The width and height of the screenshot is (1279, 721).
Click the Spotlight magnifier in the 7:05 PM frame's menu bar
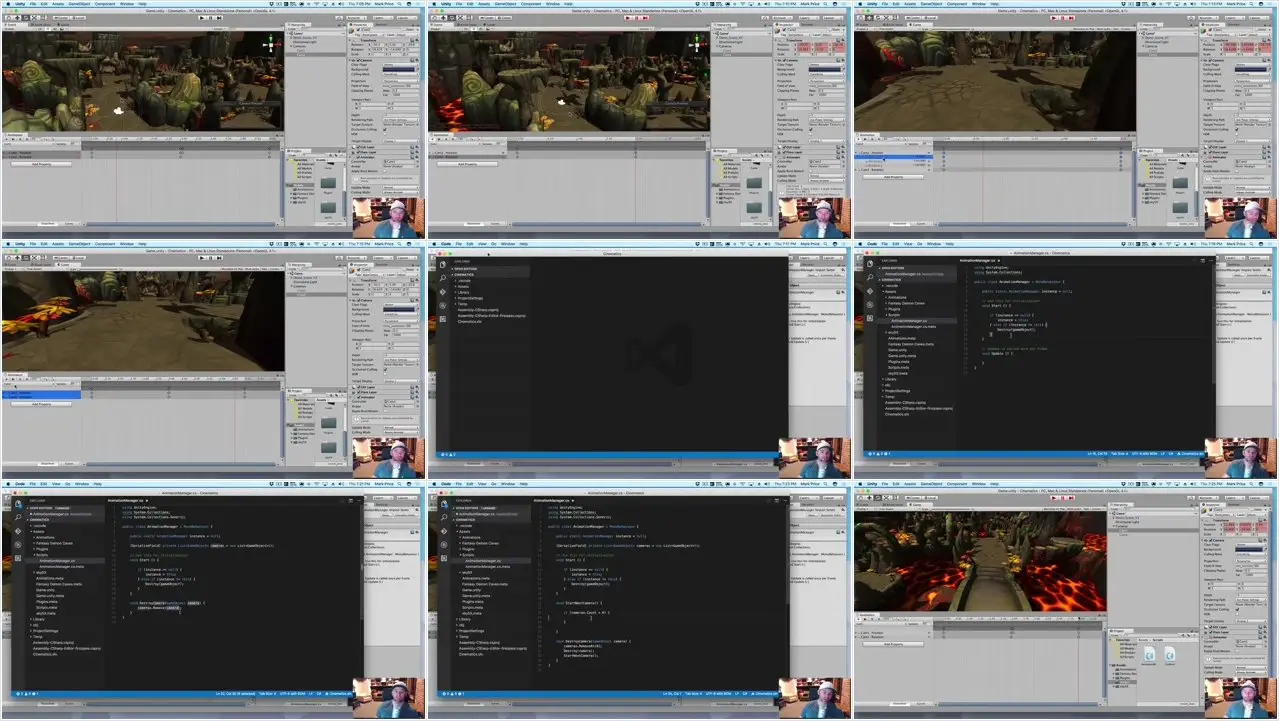pos(399,4)
